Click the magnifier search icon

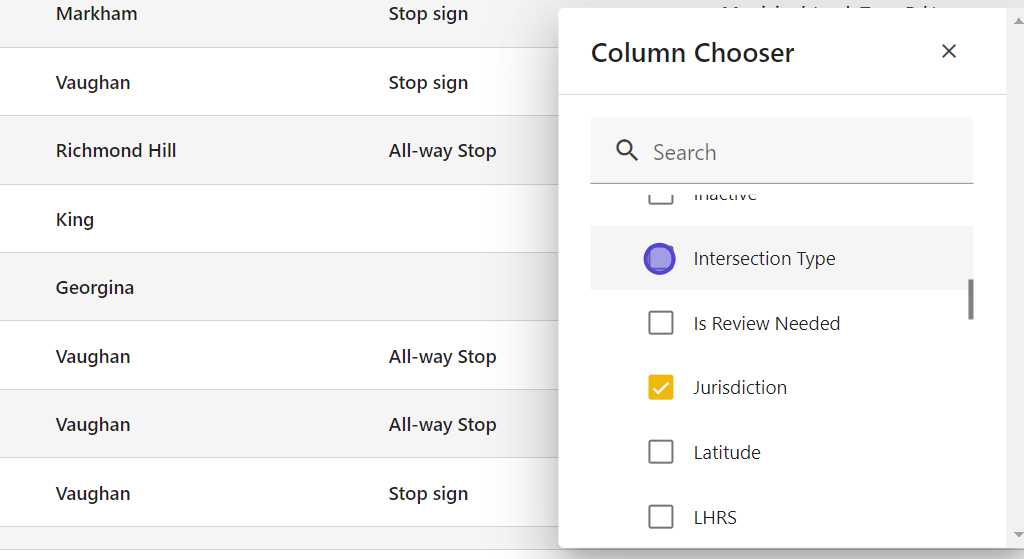click(x=627, y=151)
